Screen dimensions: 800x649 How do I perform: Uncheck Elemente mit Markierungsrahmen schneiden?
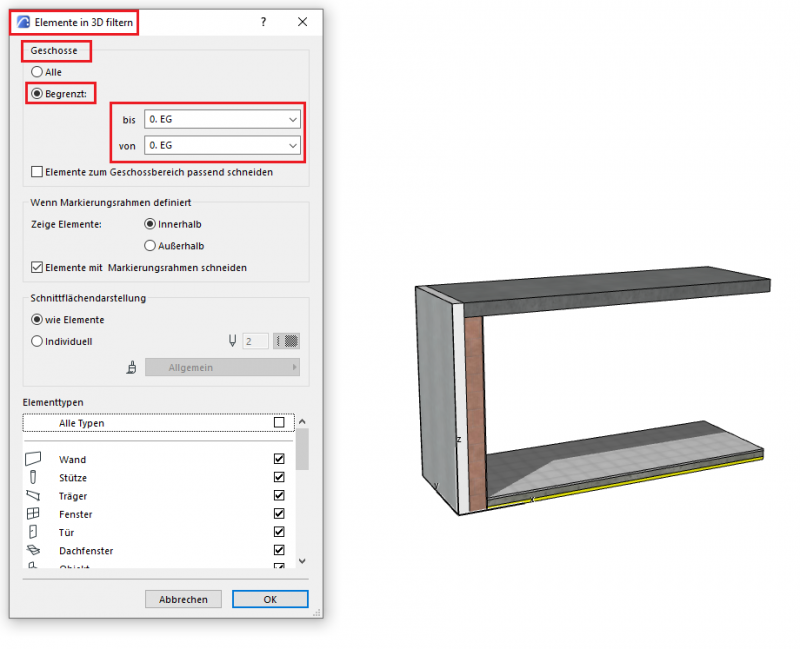[x=38, y=267]
